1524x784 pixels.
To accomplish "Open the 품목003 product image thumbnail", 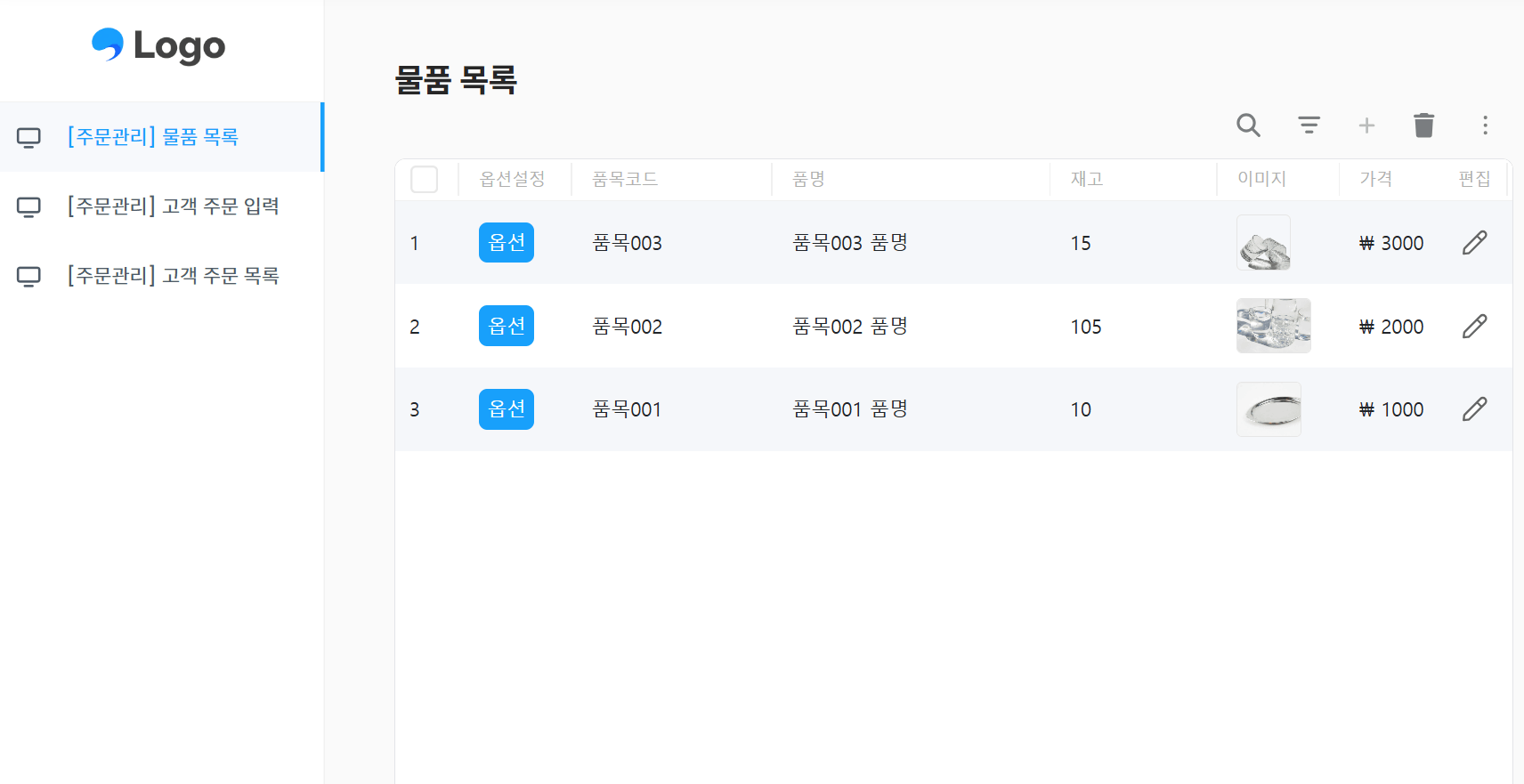I will [1263, 243].
